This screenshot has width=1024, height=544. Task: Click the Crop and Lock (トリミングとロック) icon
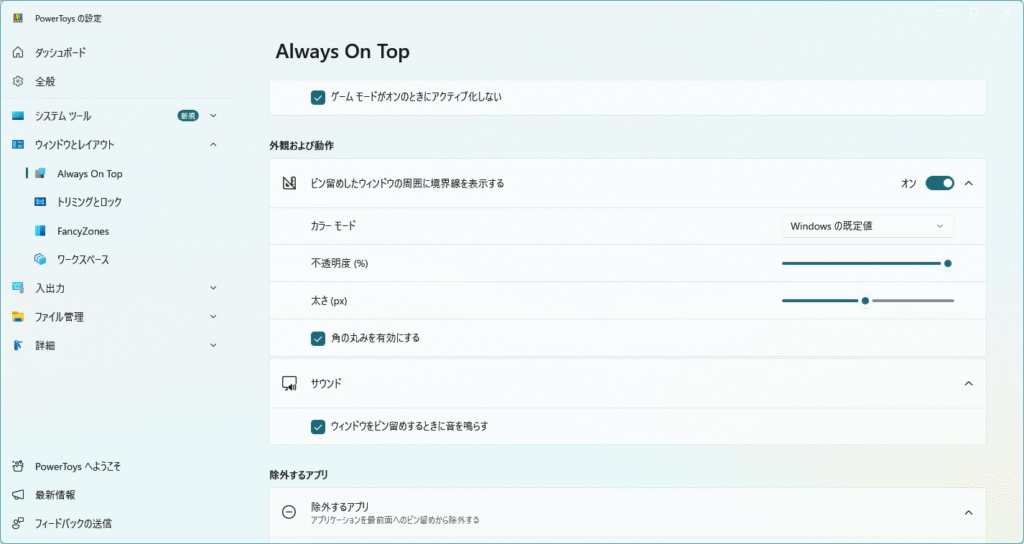[x=40, y=202]
